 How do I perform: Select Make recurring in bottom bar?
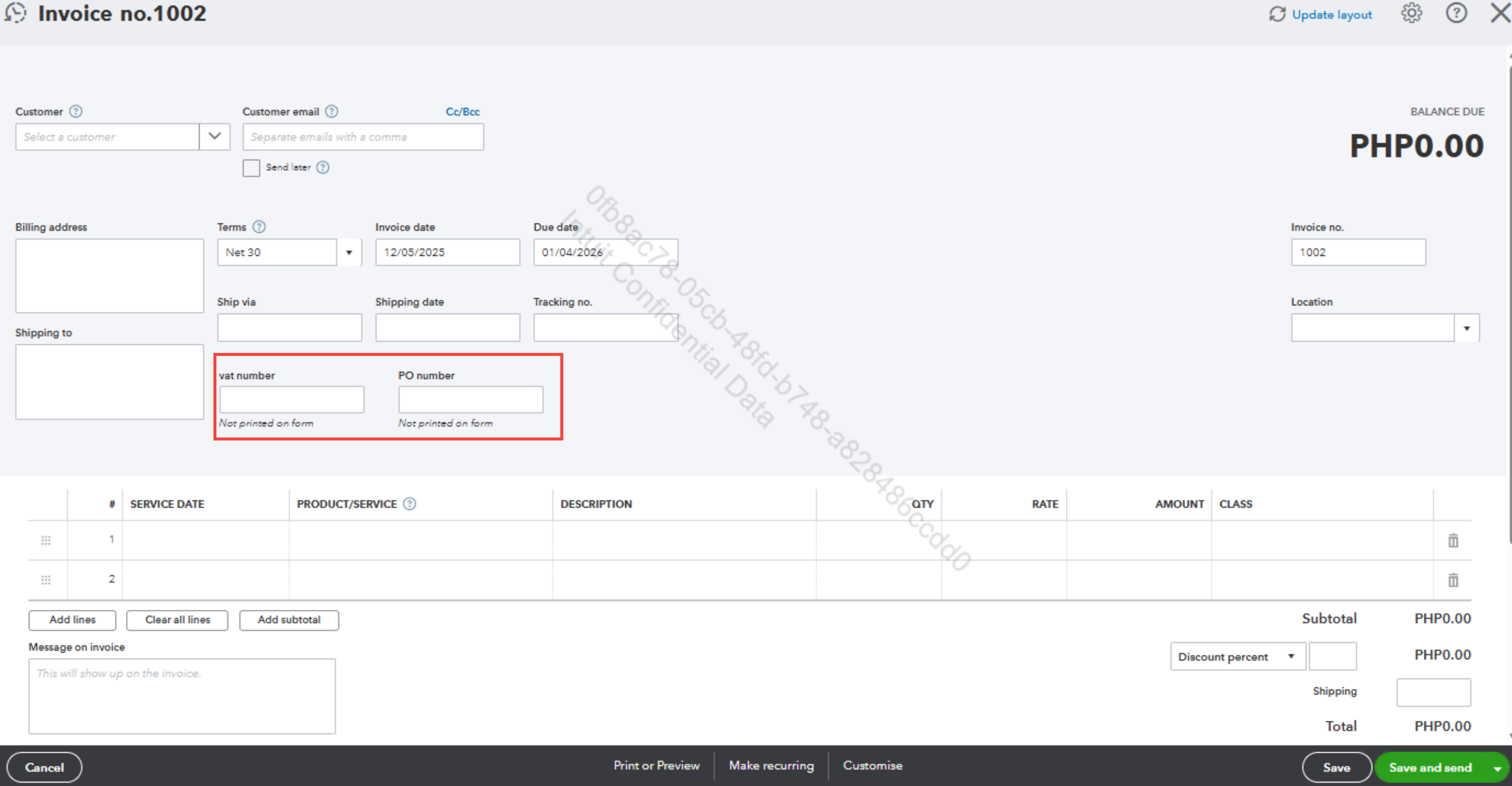coord(771,766)
